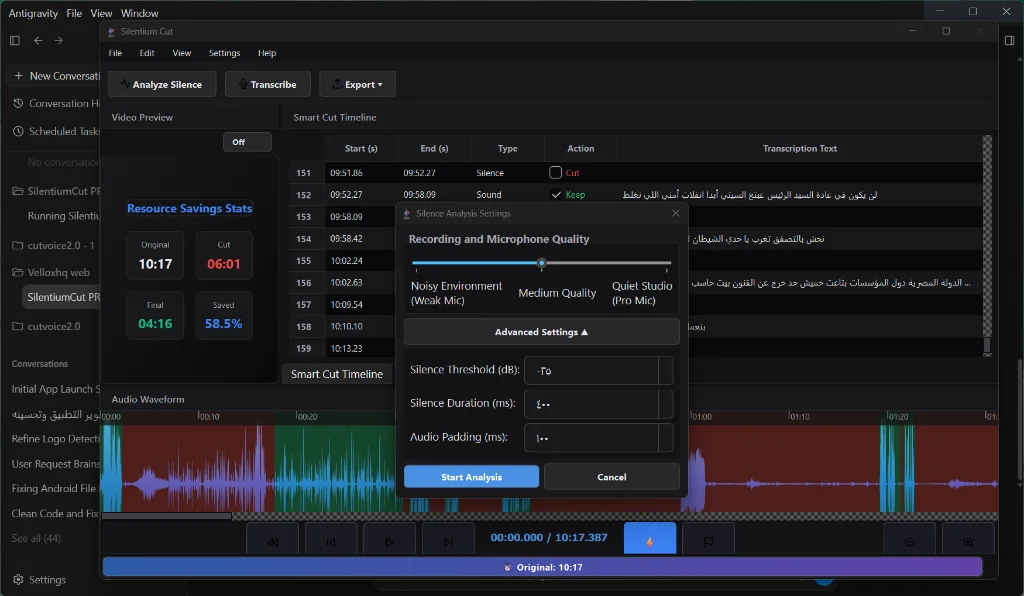Select row number 158 in timeline
1024x596 pixels.
point(304,326)
